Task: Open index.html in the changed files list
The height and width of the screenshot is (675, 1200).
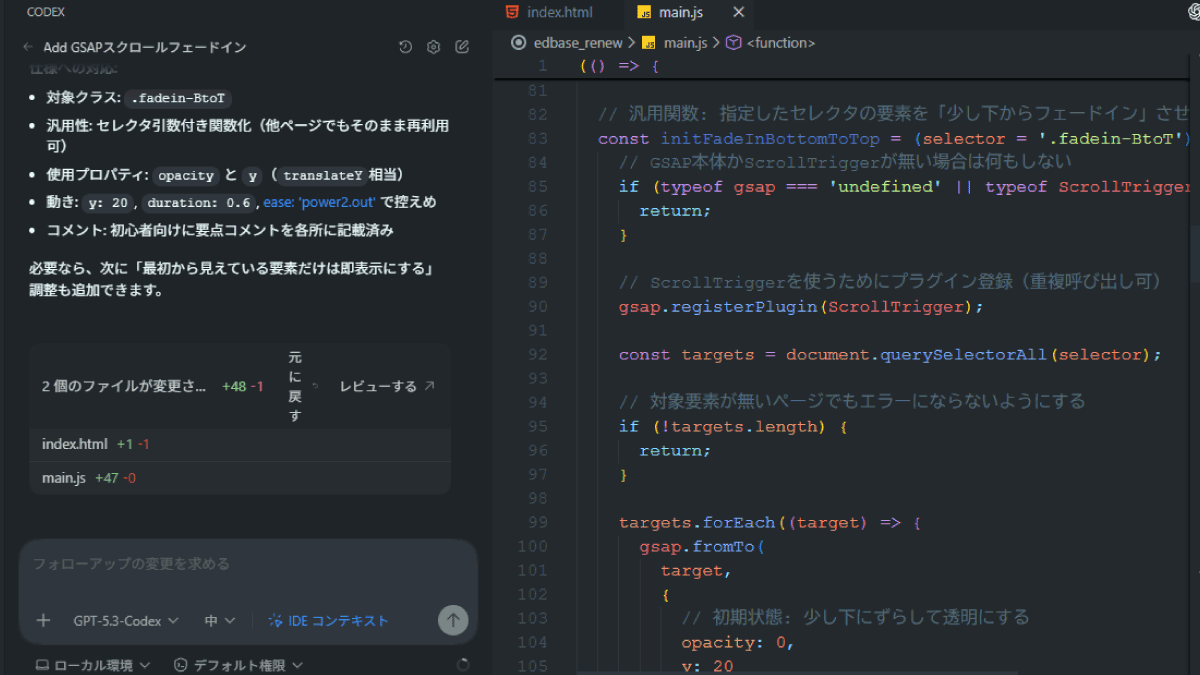Action: click(x=74, y=444)
